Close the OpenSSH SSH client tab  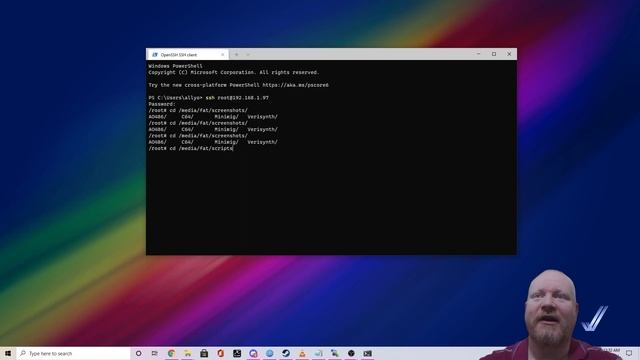(222, 54)
